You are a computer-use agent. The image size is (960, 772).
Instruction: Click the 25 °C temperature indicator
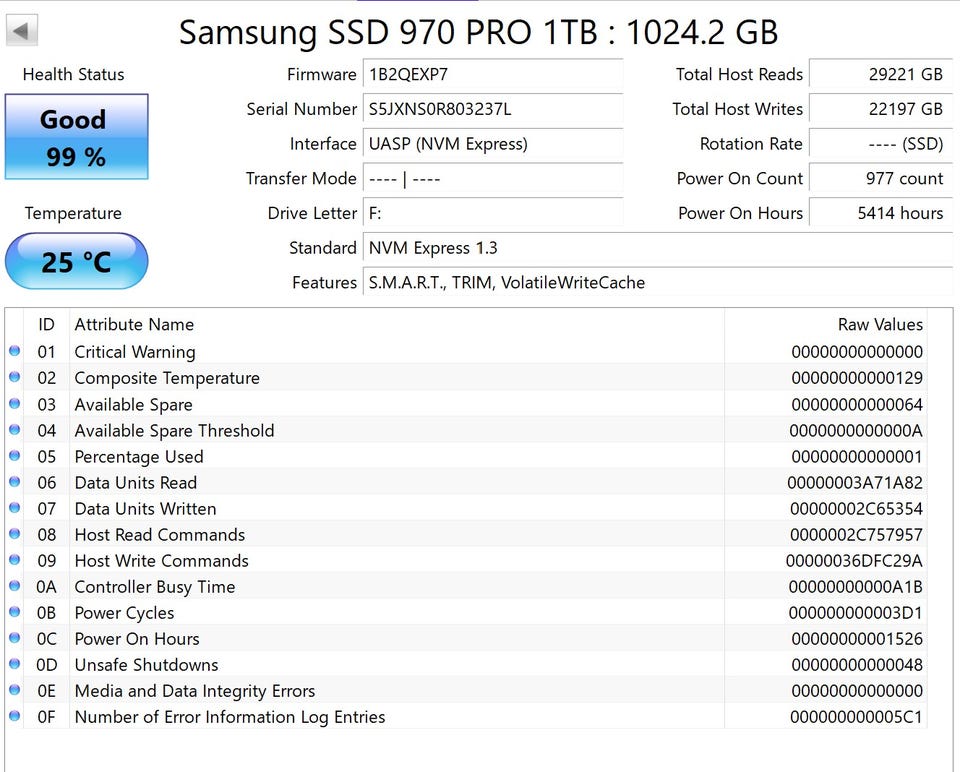click(77, 261)
